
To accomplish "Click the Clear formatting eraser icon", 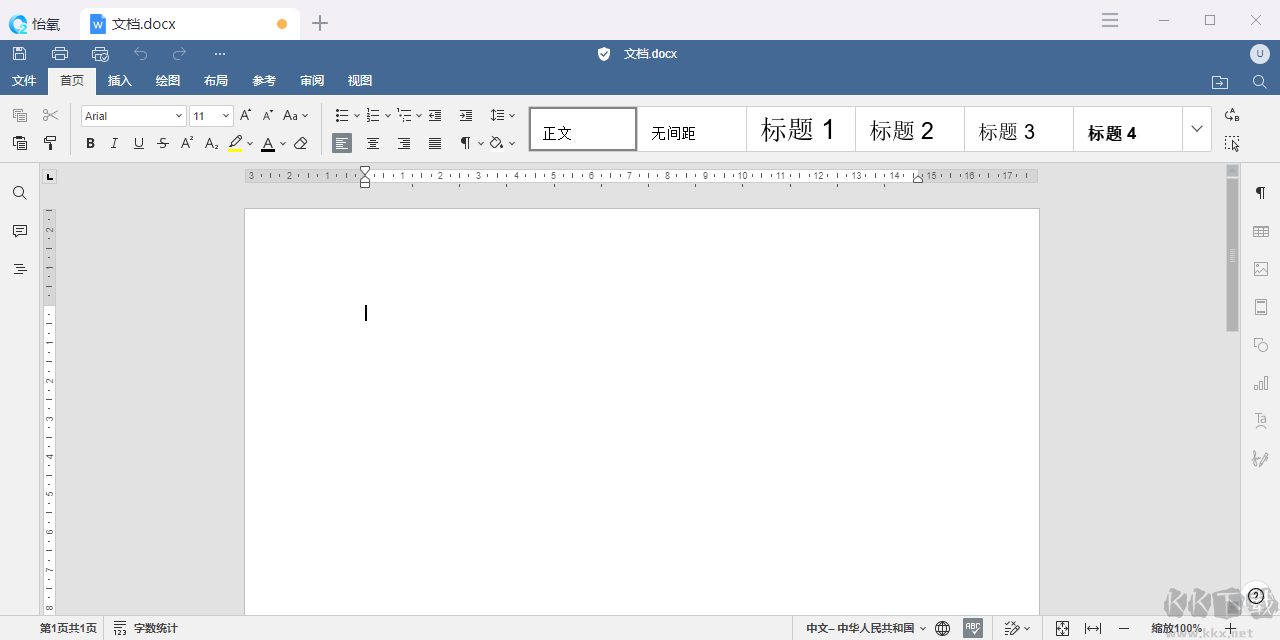I will (x=301, y=143).
